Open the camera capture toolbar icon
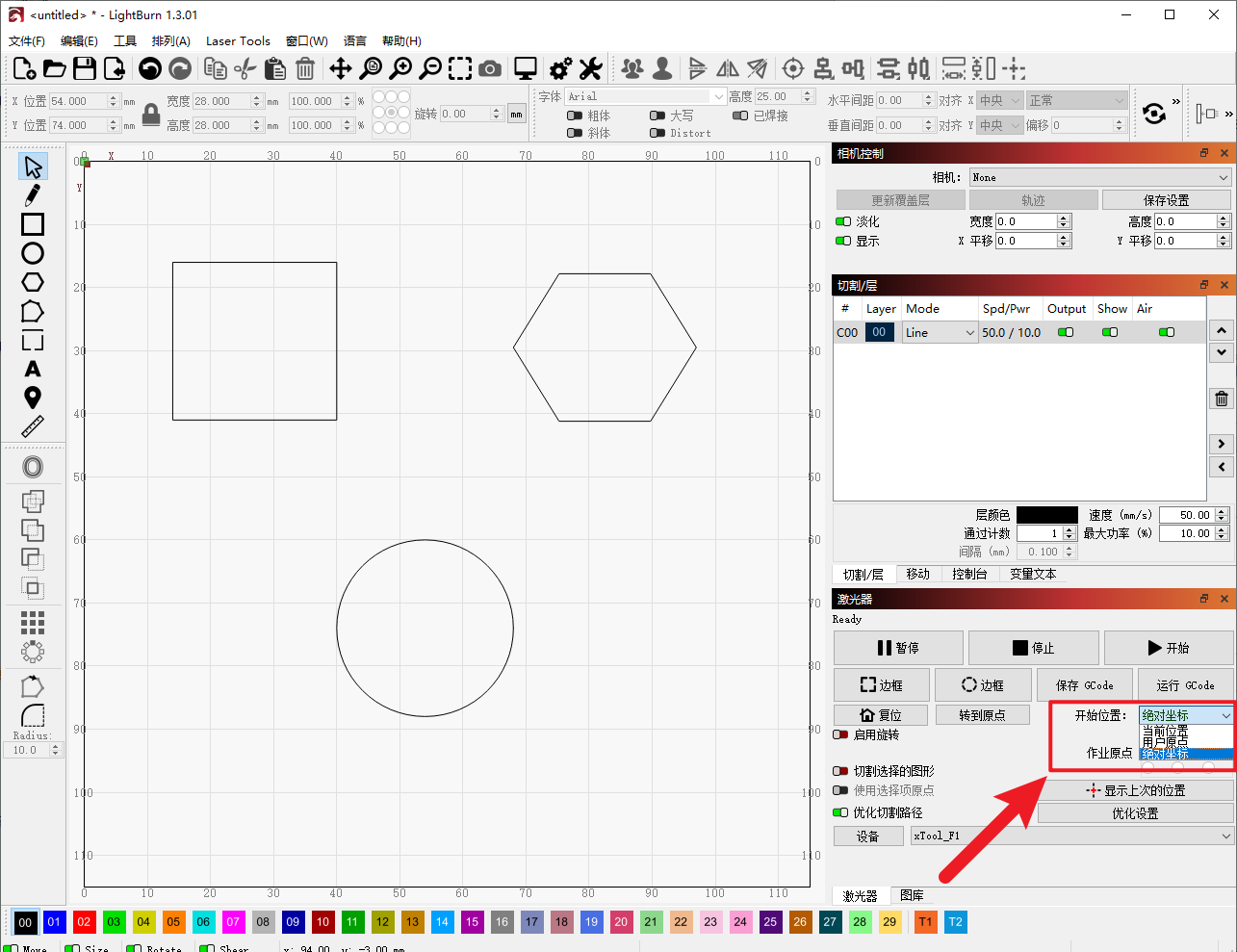Image resolution: width=1237 pixels, height=952 pixels. click(490, 68)
